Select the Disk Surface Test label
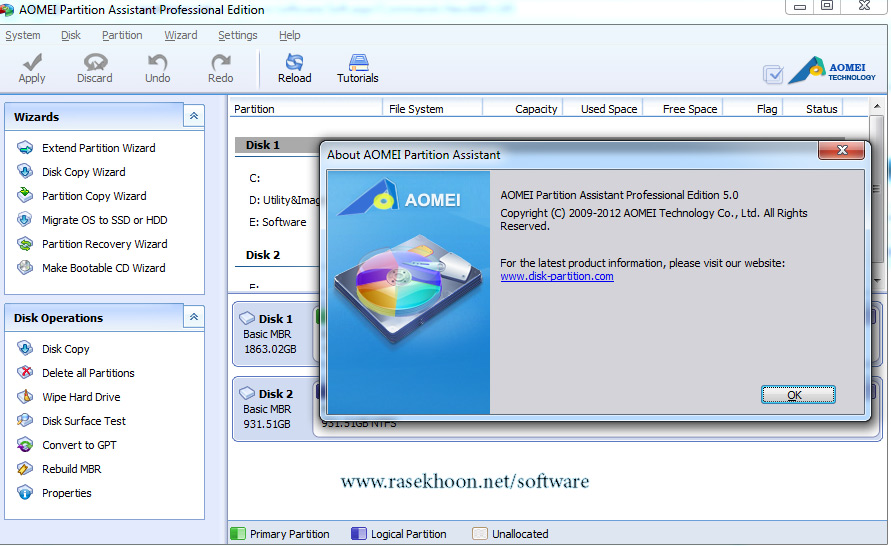 (84, 421)
